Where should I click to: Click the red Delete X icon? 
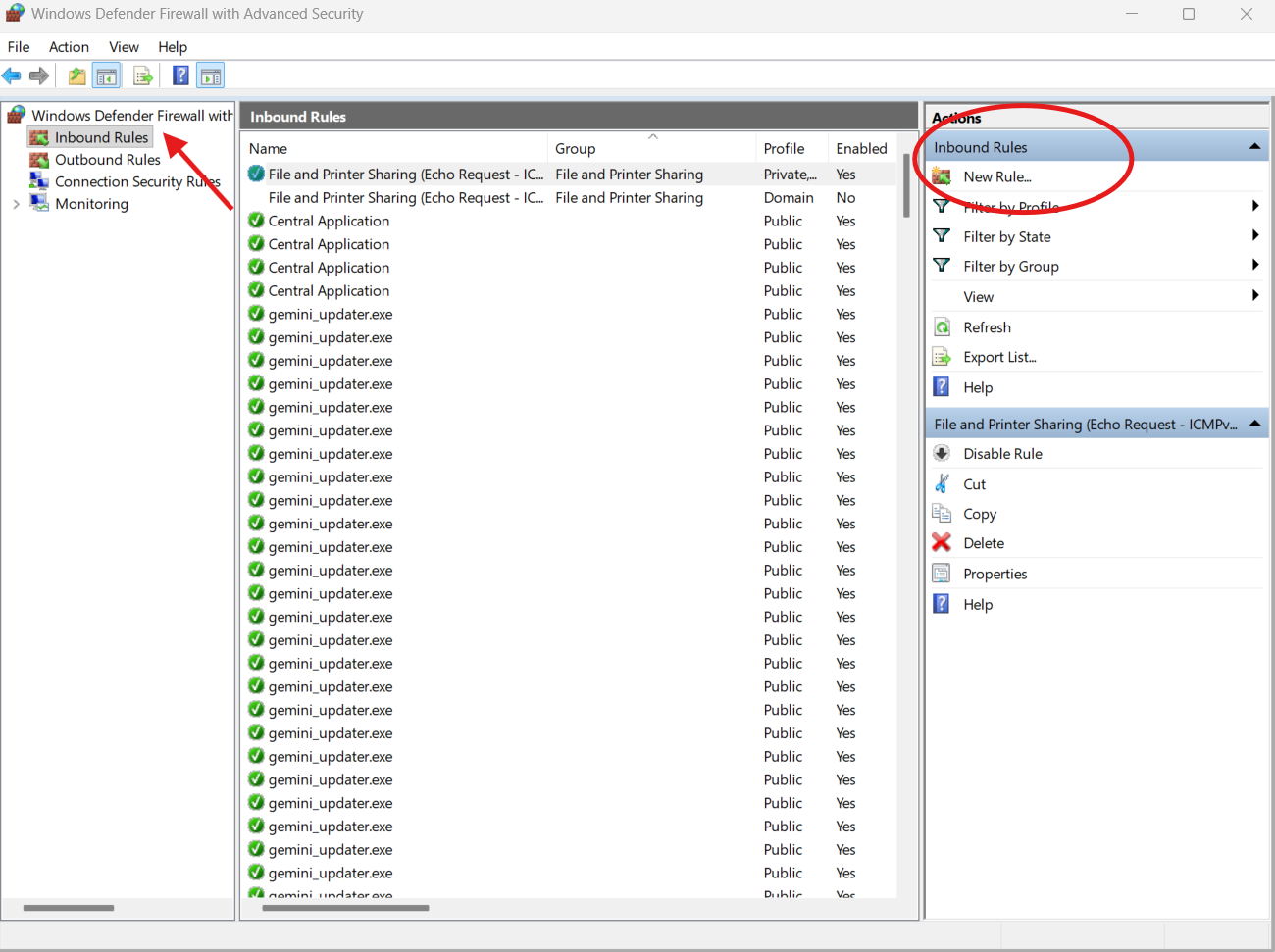[x=942, y=543]
